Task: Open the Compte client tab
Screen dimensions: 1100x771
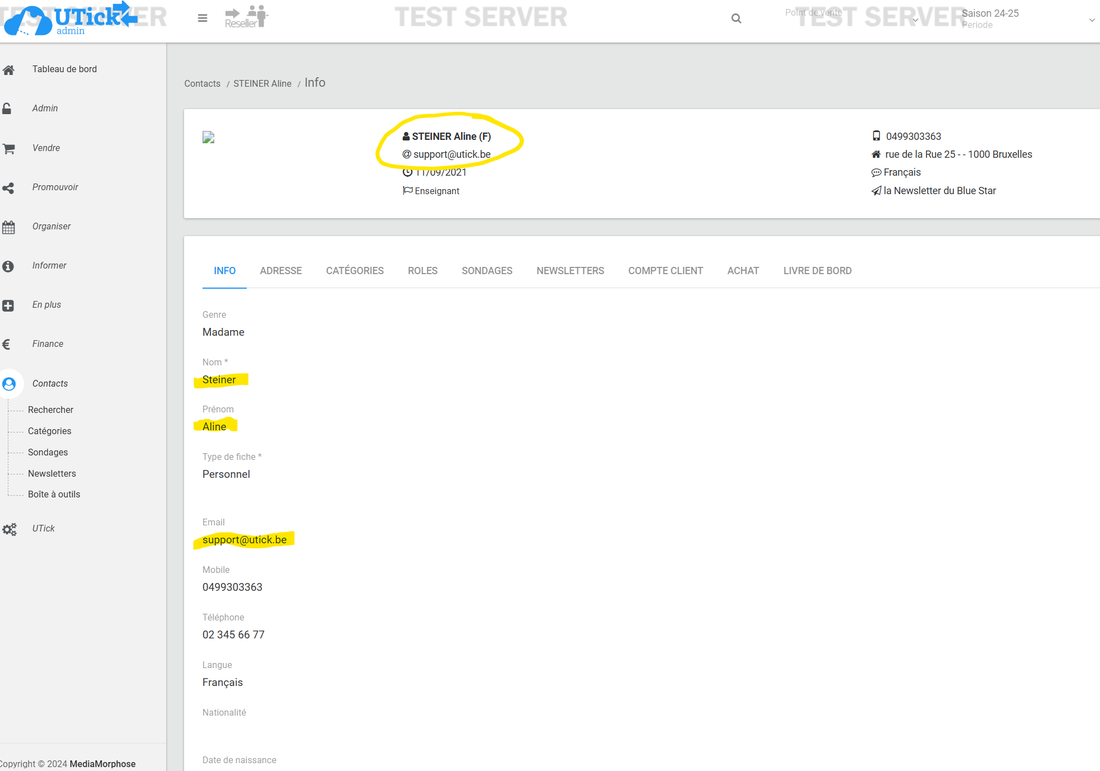Action: pyautogui.click(x=665, y=271)
